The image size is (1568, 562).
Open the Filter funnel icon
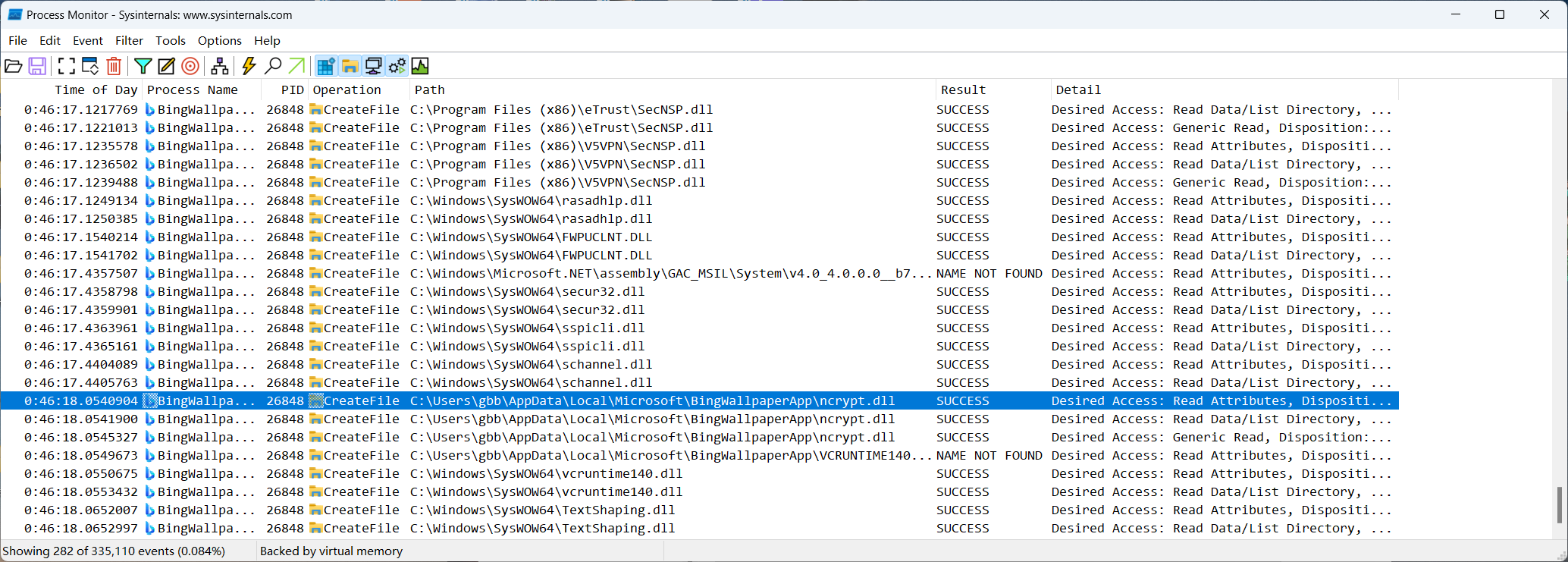[143, 66]
